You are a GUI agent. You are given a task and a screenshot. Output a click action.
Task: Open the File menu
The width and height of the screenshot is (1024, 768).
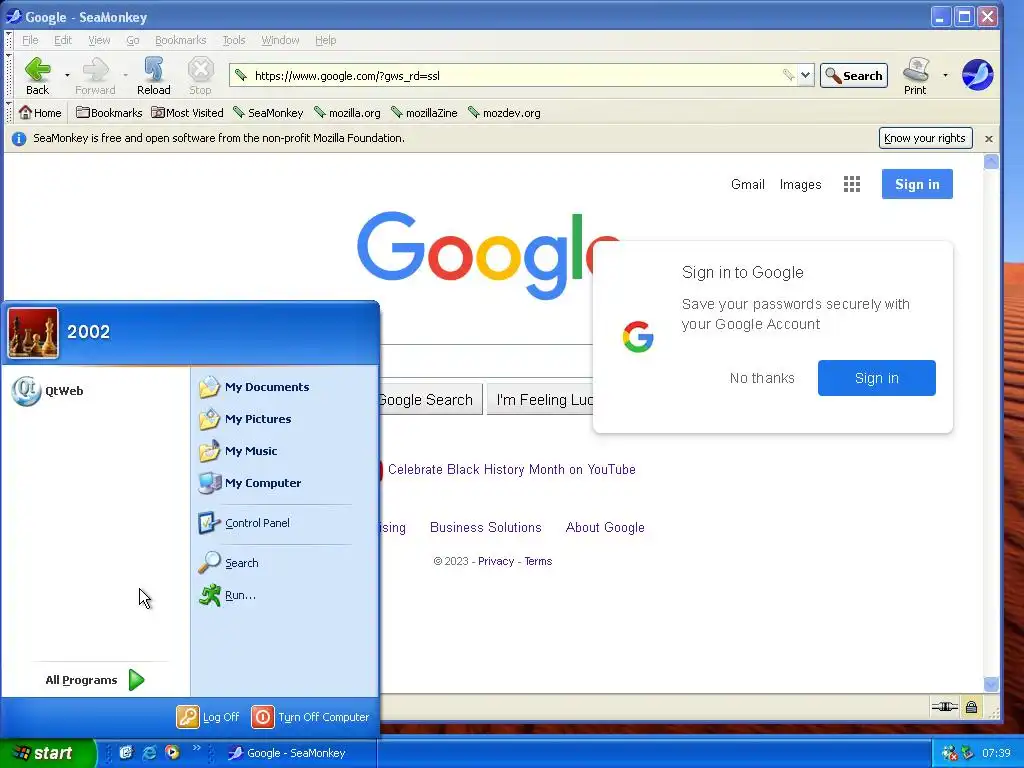click(x=30, y=40)
